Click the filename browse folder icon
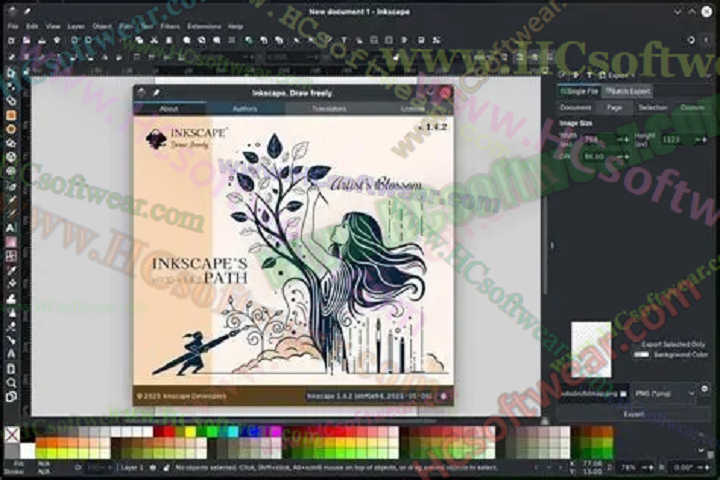Screen dimensions: 720x480 [623, 394]
